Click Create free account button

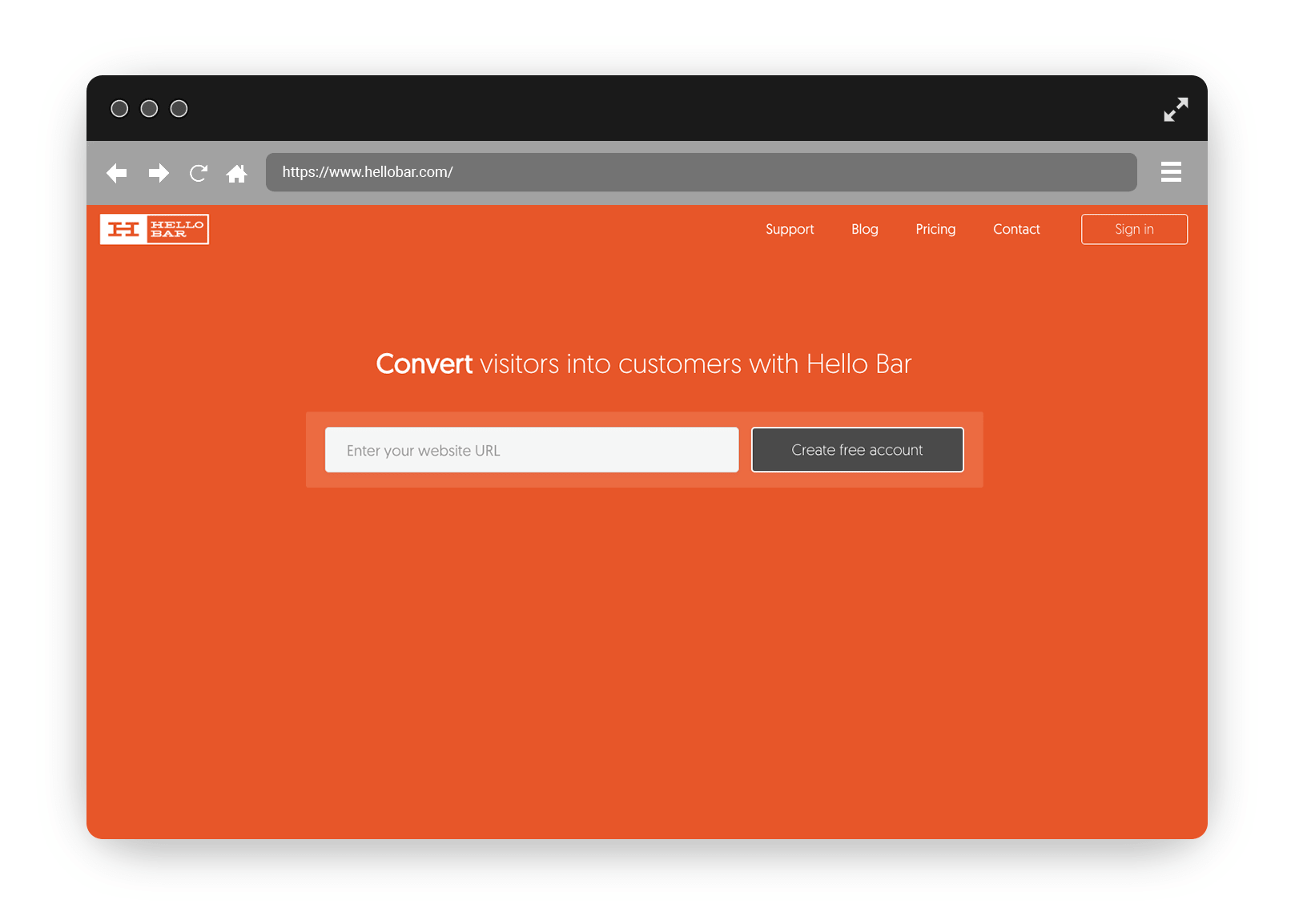click(857, 450)
